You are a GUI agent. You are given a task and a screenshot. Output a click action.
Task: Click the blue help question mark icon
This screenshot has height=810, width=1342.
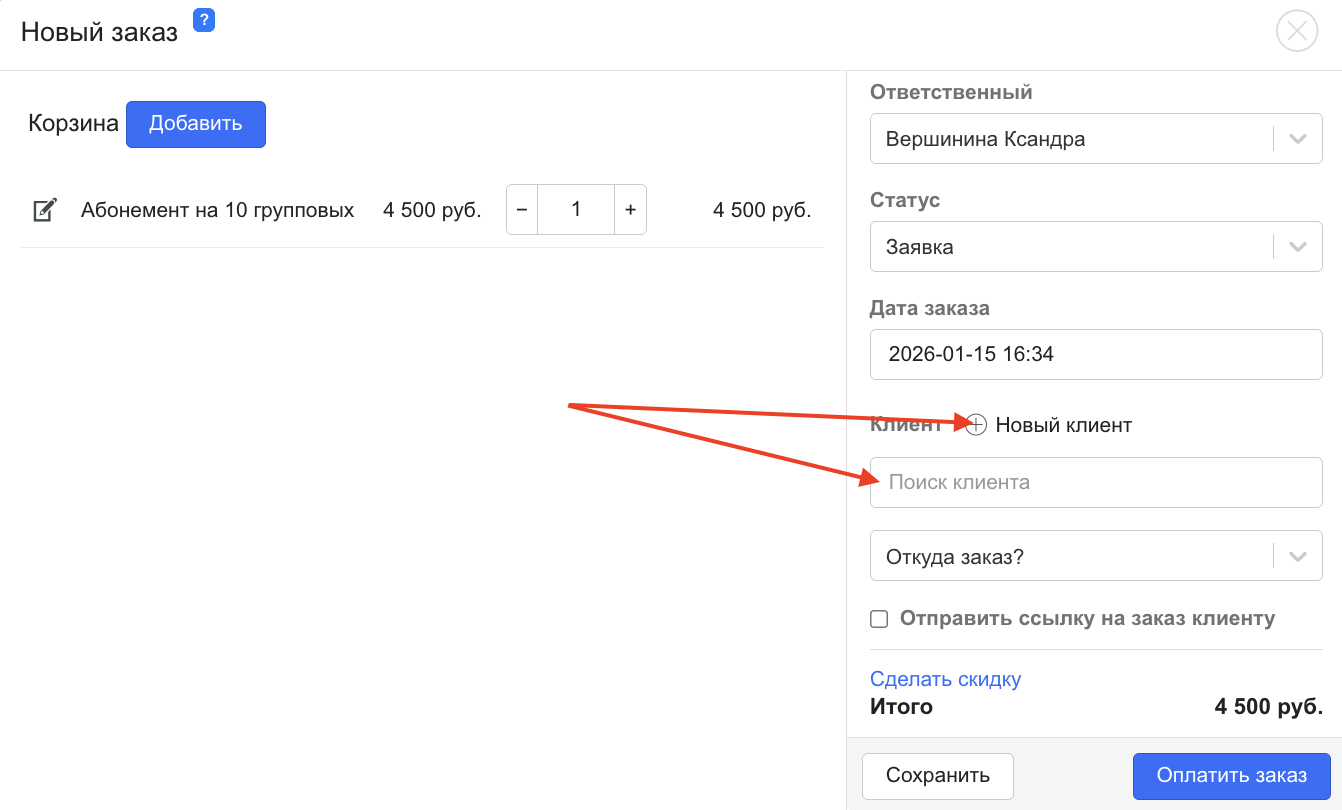tap(204, 20)
